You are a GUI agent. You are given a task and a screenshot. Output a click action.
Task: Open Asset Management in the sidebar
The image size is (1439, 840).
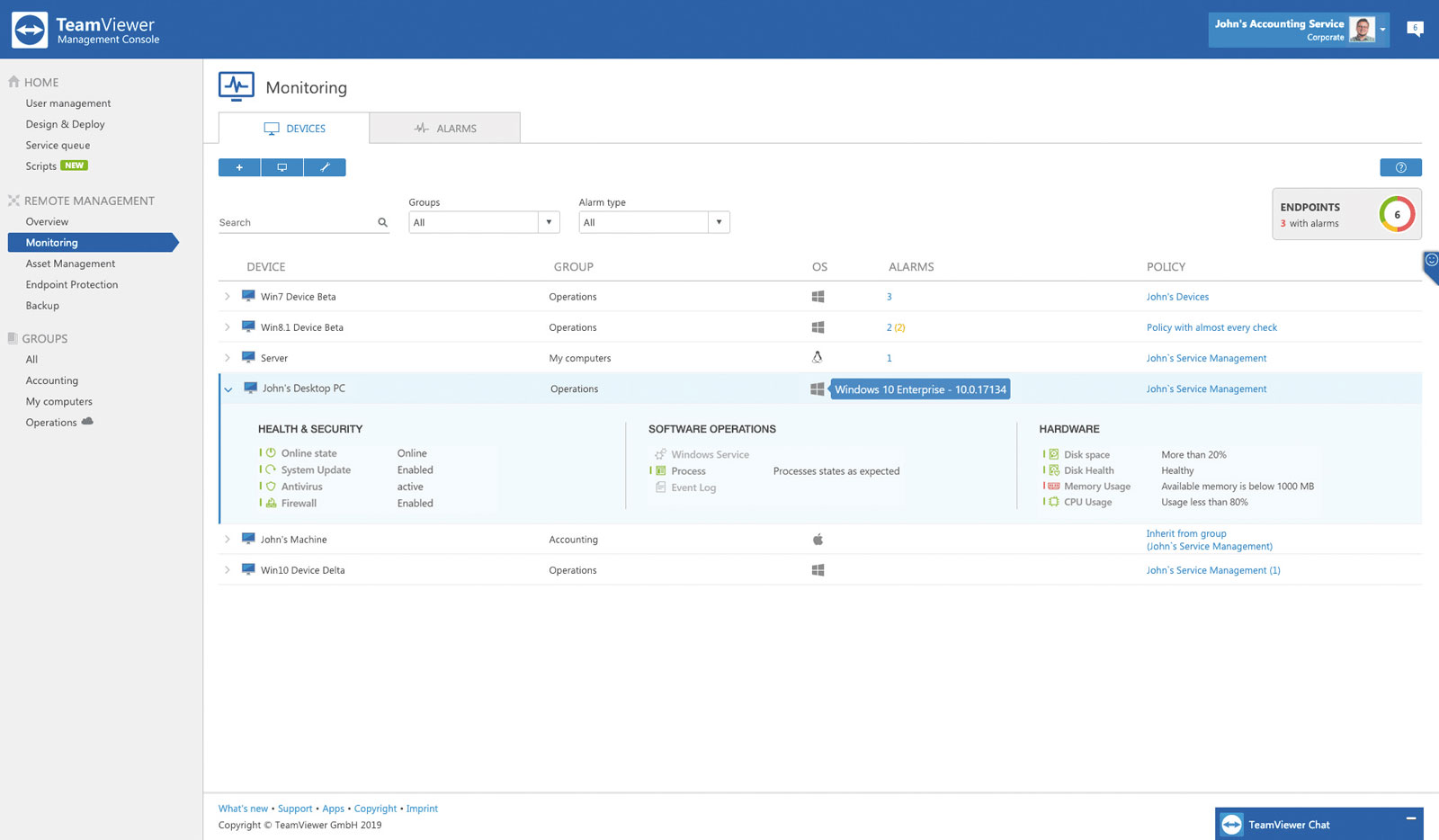click(x=70, y=264)
